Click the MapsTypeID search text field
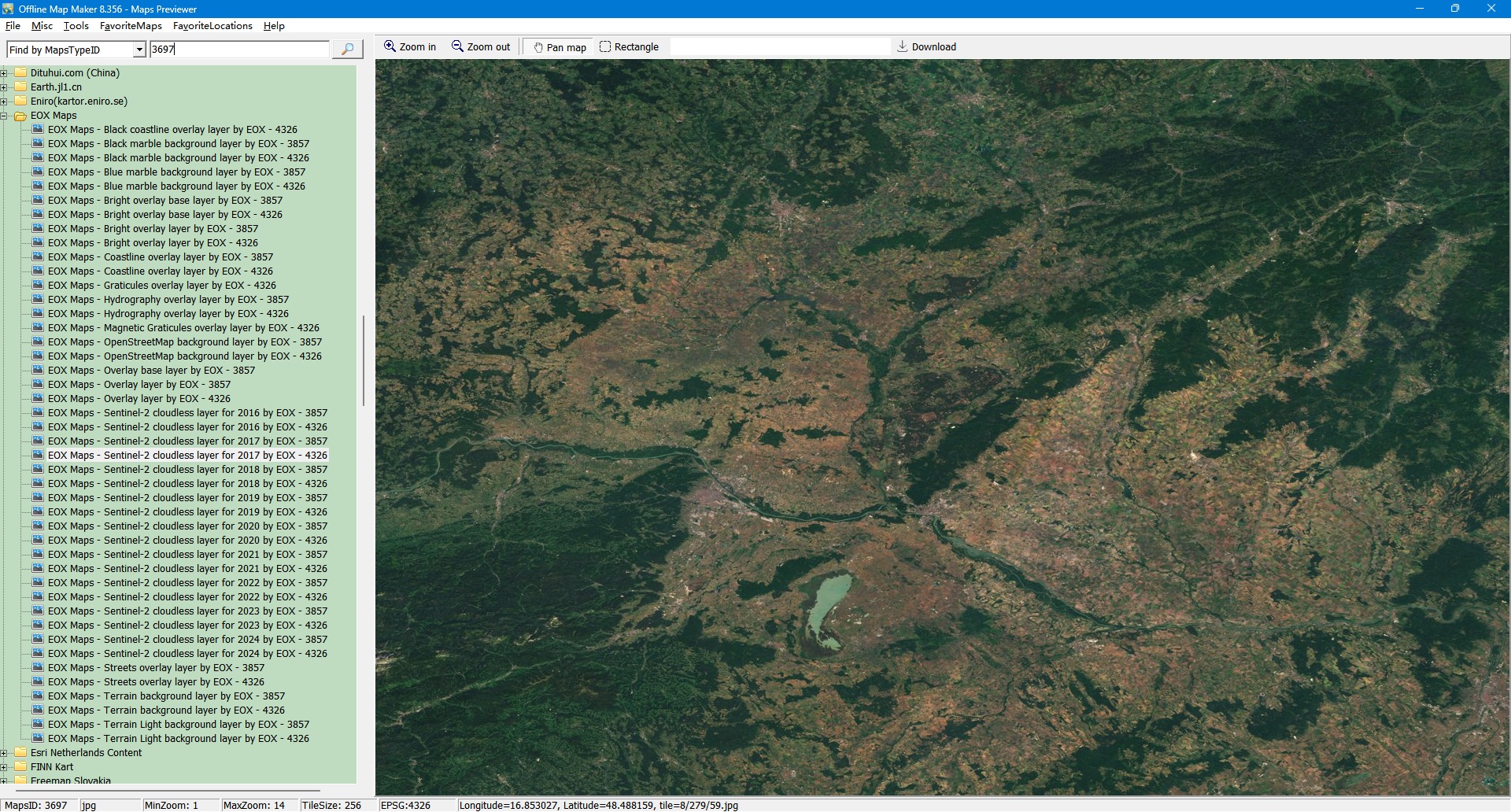The image size is (1511, 812). 239,50
